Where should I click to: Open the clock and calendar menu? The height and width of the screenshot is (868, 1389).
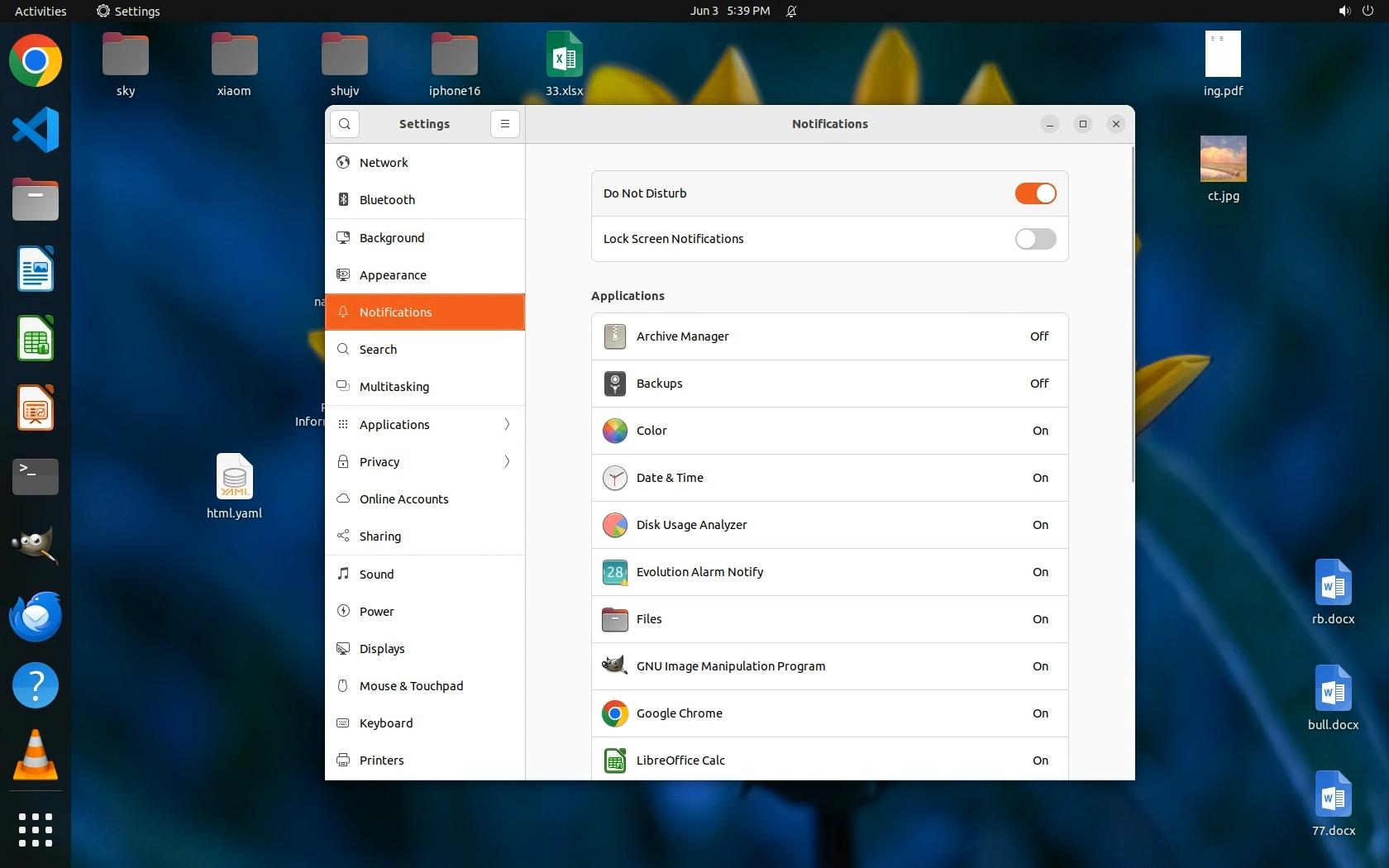click(x=730, y=11)
